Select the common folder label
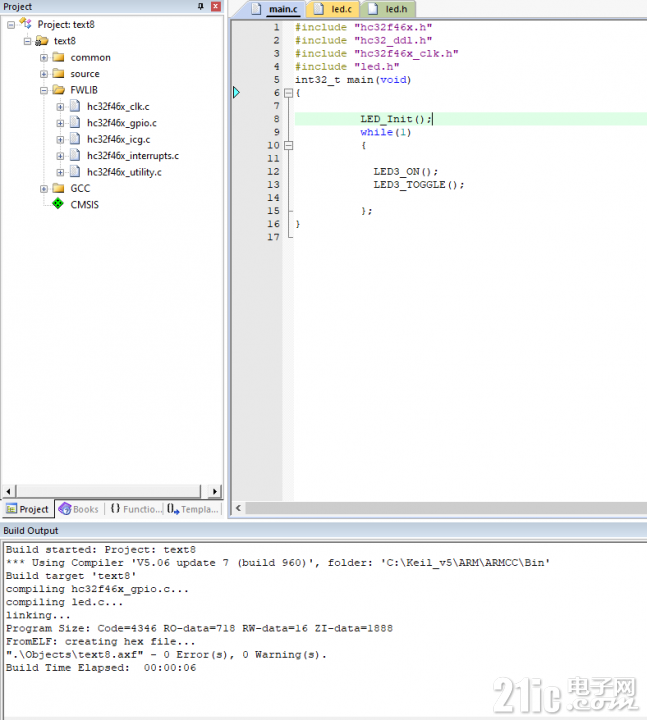Image resolution: width=647 pixels, height=720 pixels. pyautogui.click(x=90, y=58)
